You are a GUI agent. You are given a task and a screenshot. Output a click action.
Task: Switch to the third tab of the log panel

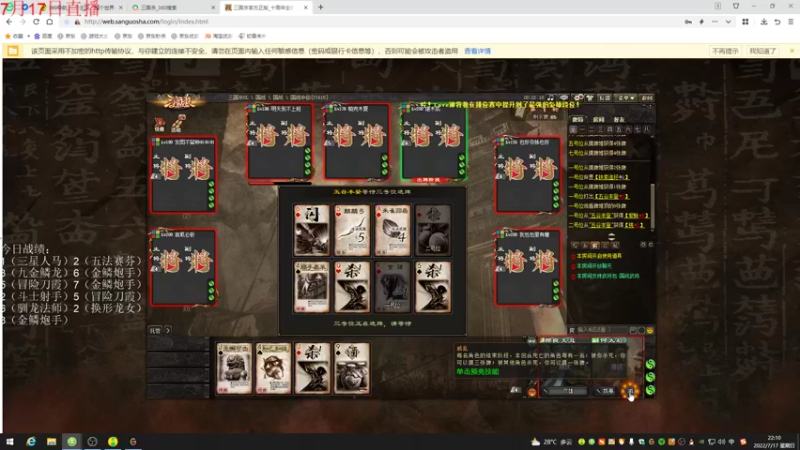click(619, 119)
